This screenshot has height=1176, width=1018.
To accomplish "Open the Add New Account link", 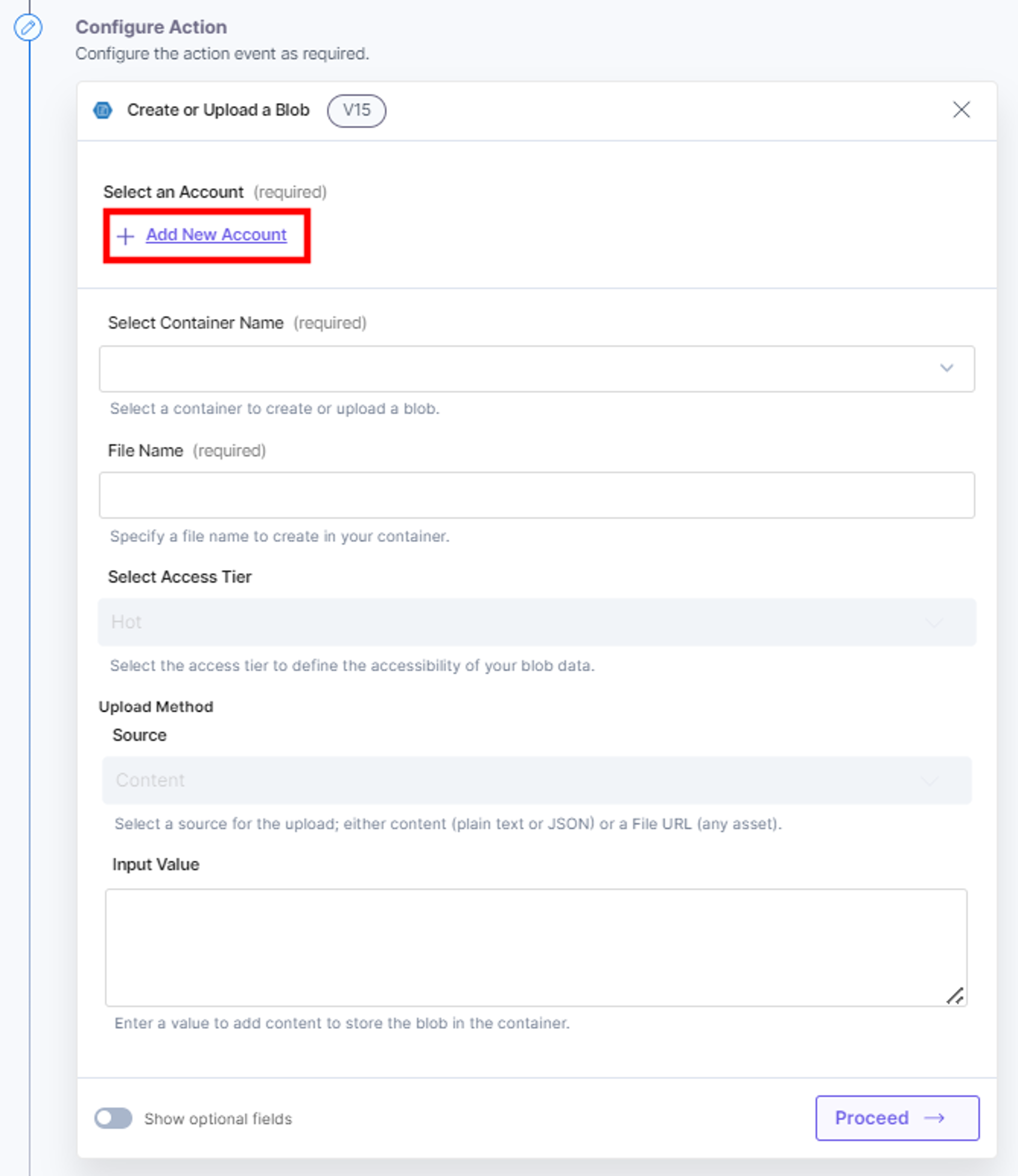I will tap(216, 235).
